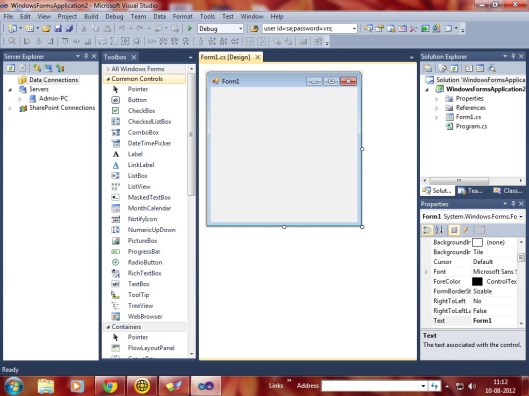Open the Format menu
Viewport: 529px width, 396px height.
click(x=183, y=16)
